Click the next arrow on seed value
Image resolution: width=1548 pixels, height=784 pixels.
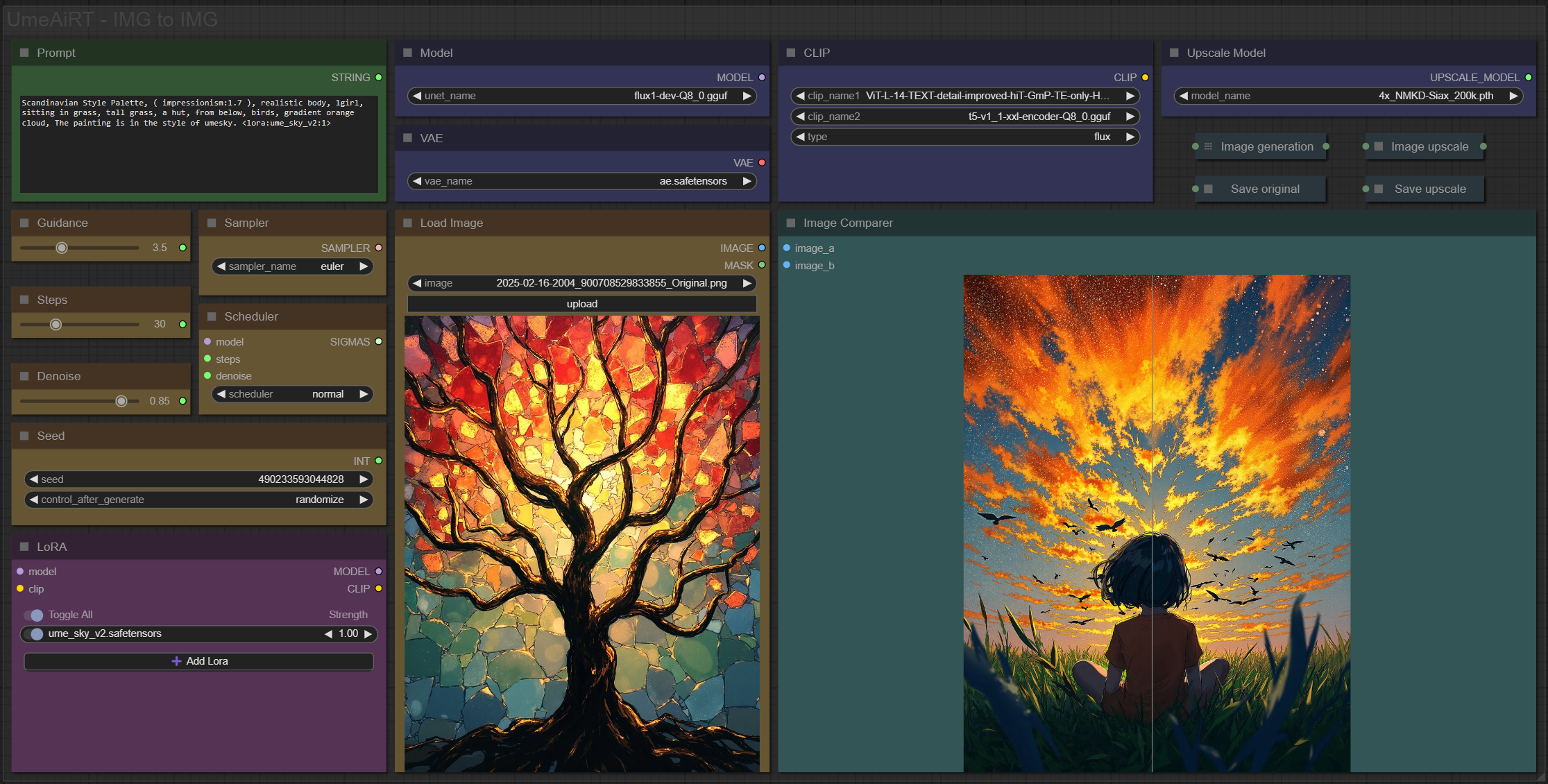pyautogui.click(x=363, y=479)
